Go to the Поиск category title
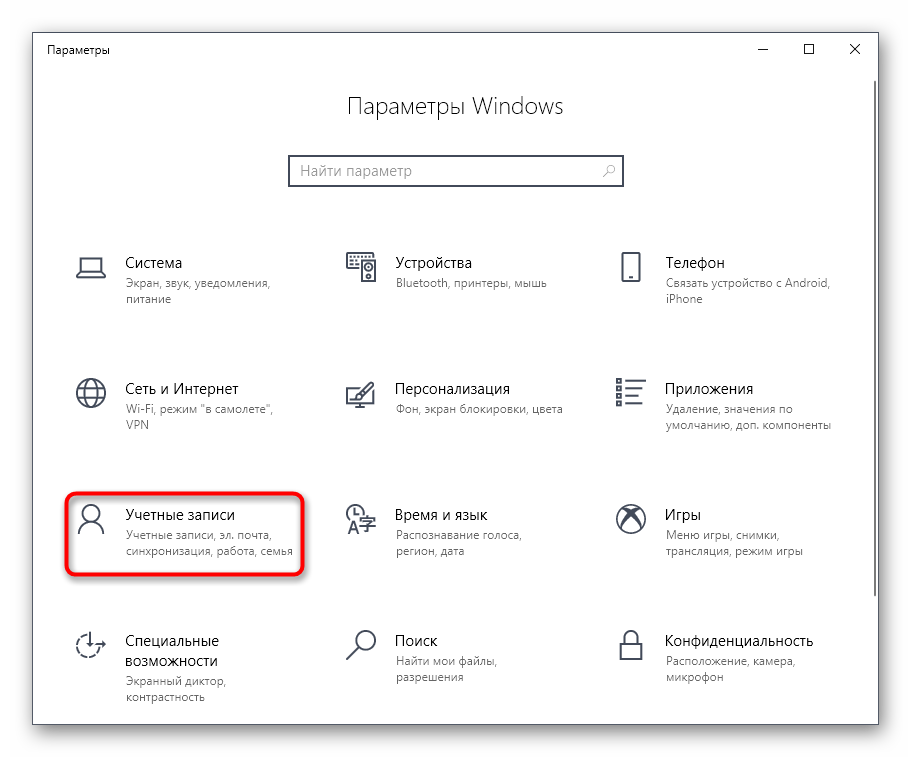The width and height of the screenshot is (911, 757). (x=416, y=641)
